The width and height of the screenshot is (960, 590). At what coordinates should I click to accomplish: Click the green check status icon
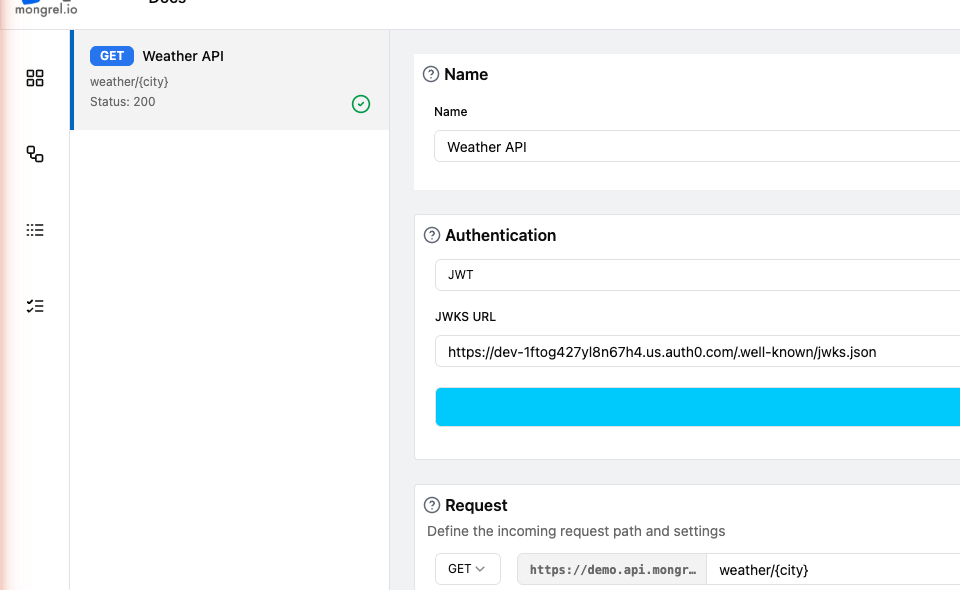point(361,104)
